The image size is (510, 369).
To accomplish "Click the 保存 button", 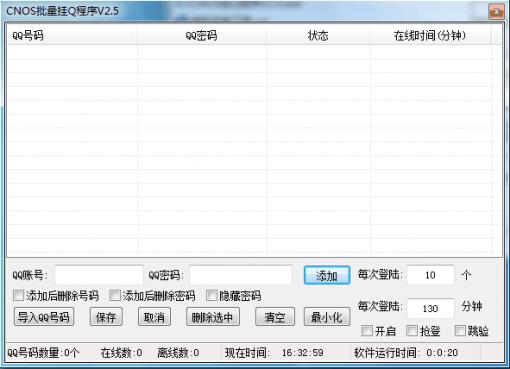I will (106, 317).
